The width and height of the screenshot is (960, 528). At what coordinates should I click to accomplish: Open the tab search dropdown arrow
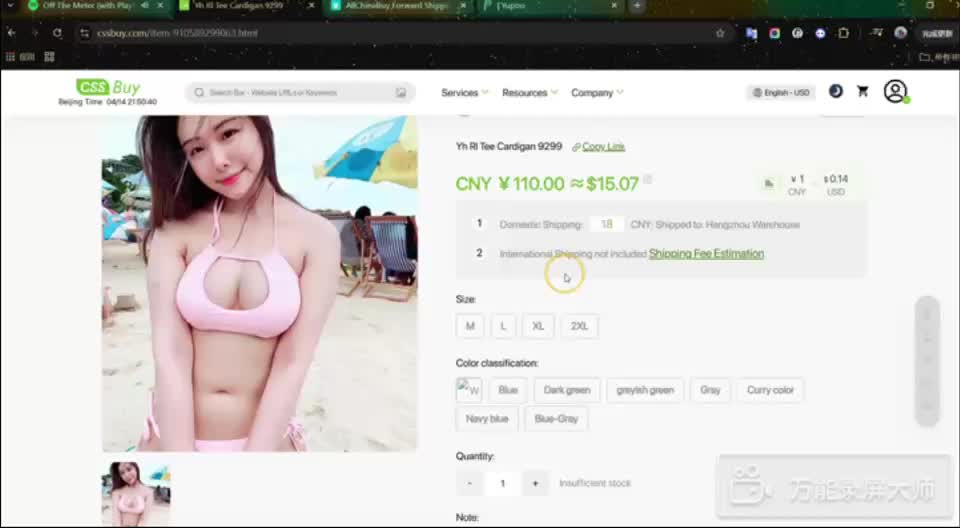[10, 6]
